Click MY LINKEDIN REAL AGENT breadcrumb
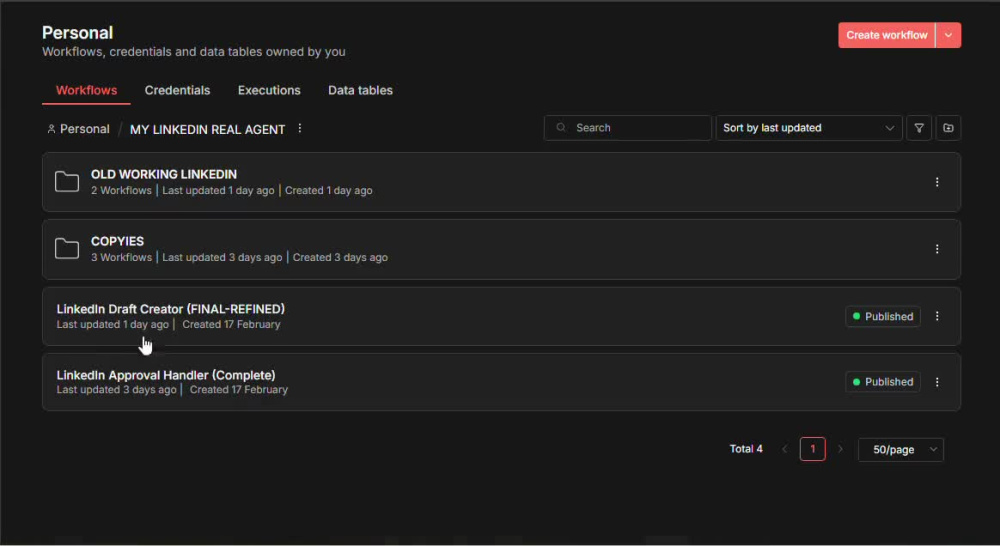 coord(207,129)
